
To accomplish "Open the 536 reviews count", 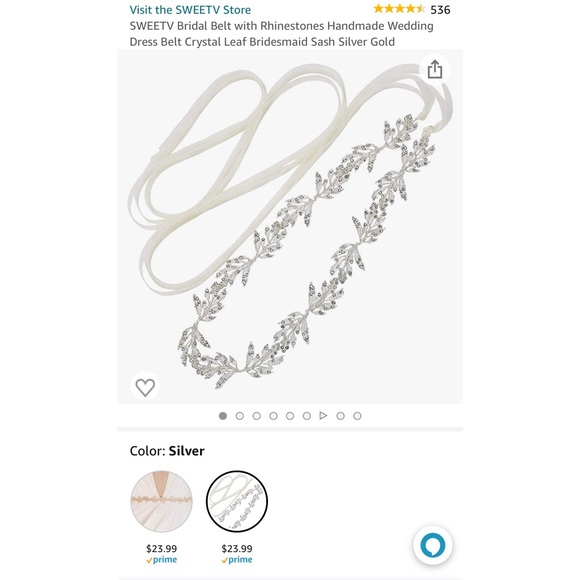I will point(440,10).
